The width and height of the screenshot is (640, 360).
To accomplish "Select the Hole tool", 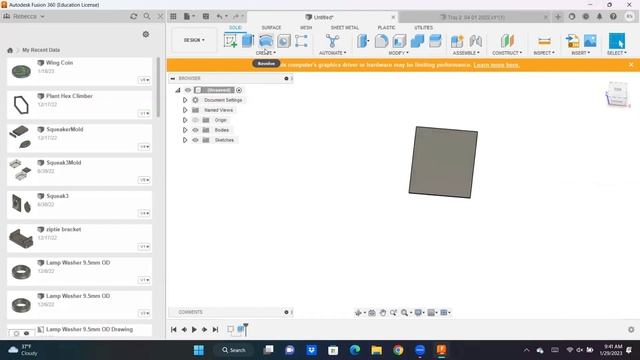I will point(284,41).
